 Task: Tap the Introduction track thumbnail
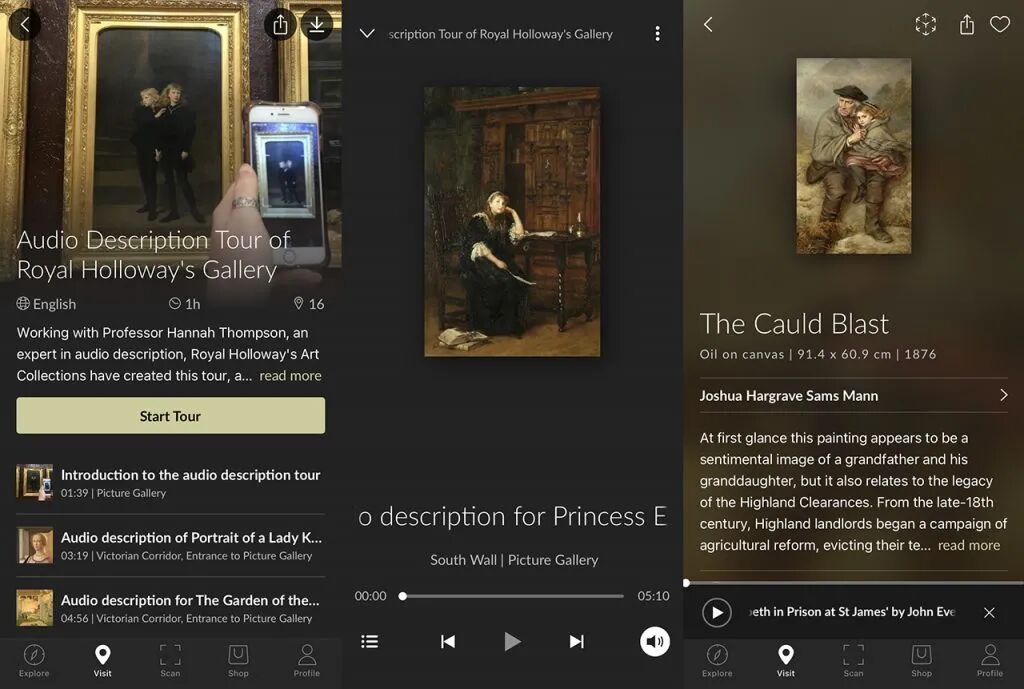click(35, 482)
